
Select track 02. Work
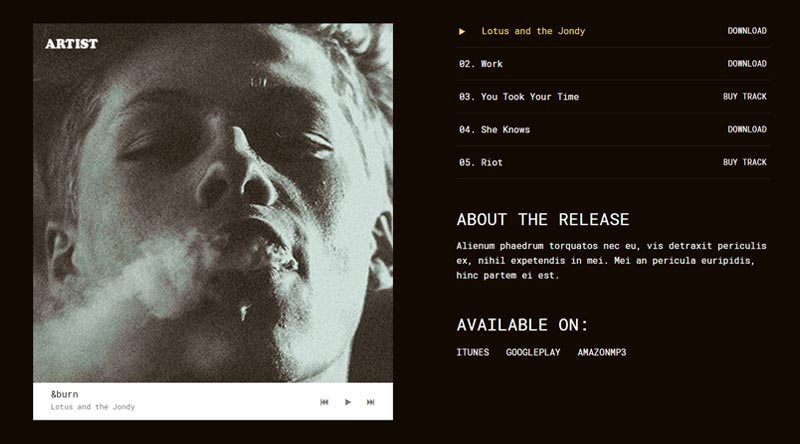(x=481, y=64)
